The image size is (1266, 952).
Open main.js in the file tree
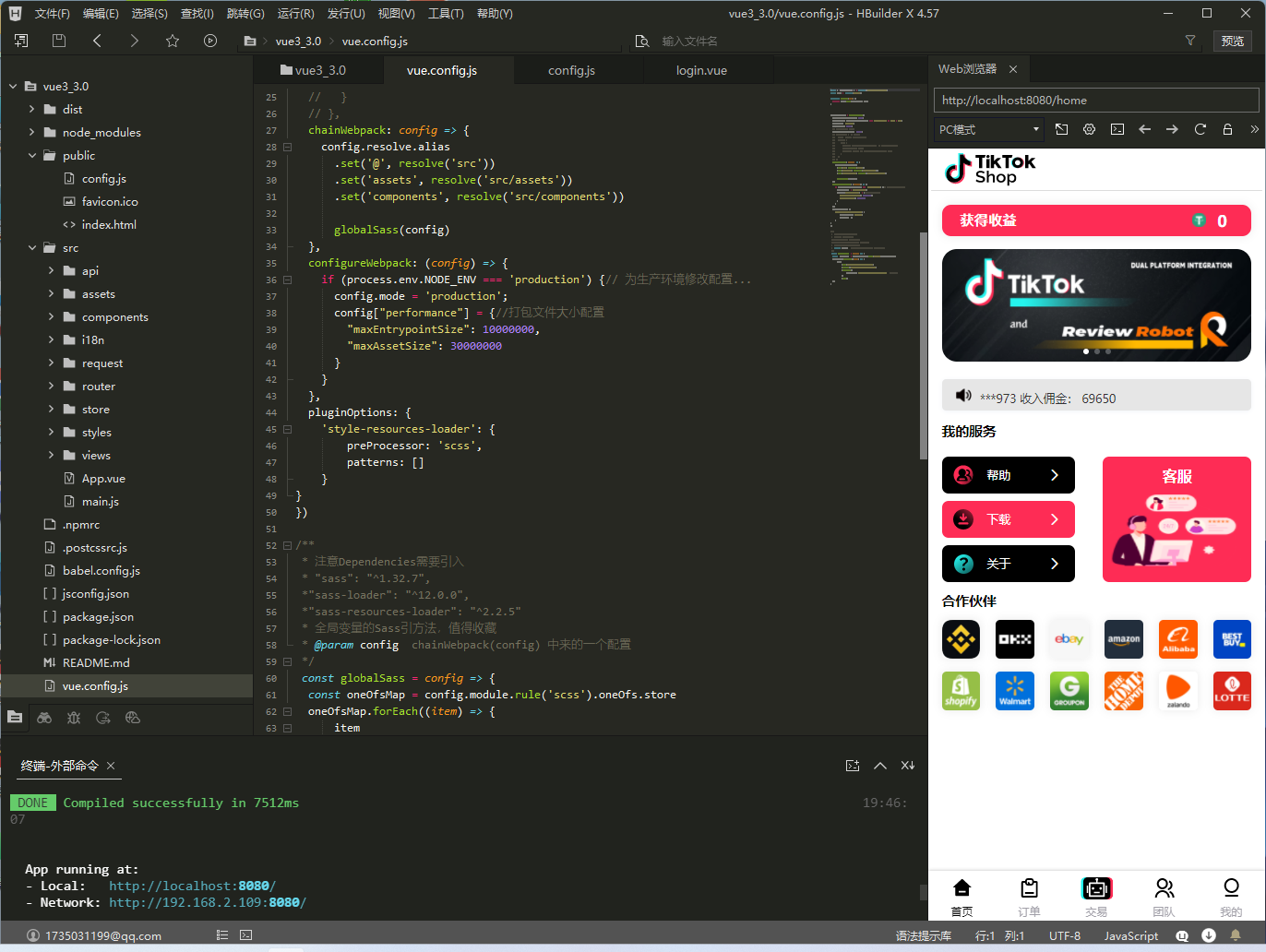[100, 502]
